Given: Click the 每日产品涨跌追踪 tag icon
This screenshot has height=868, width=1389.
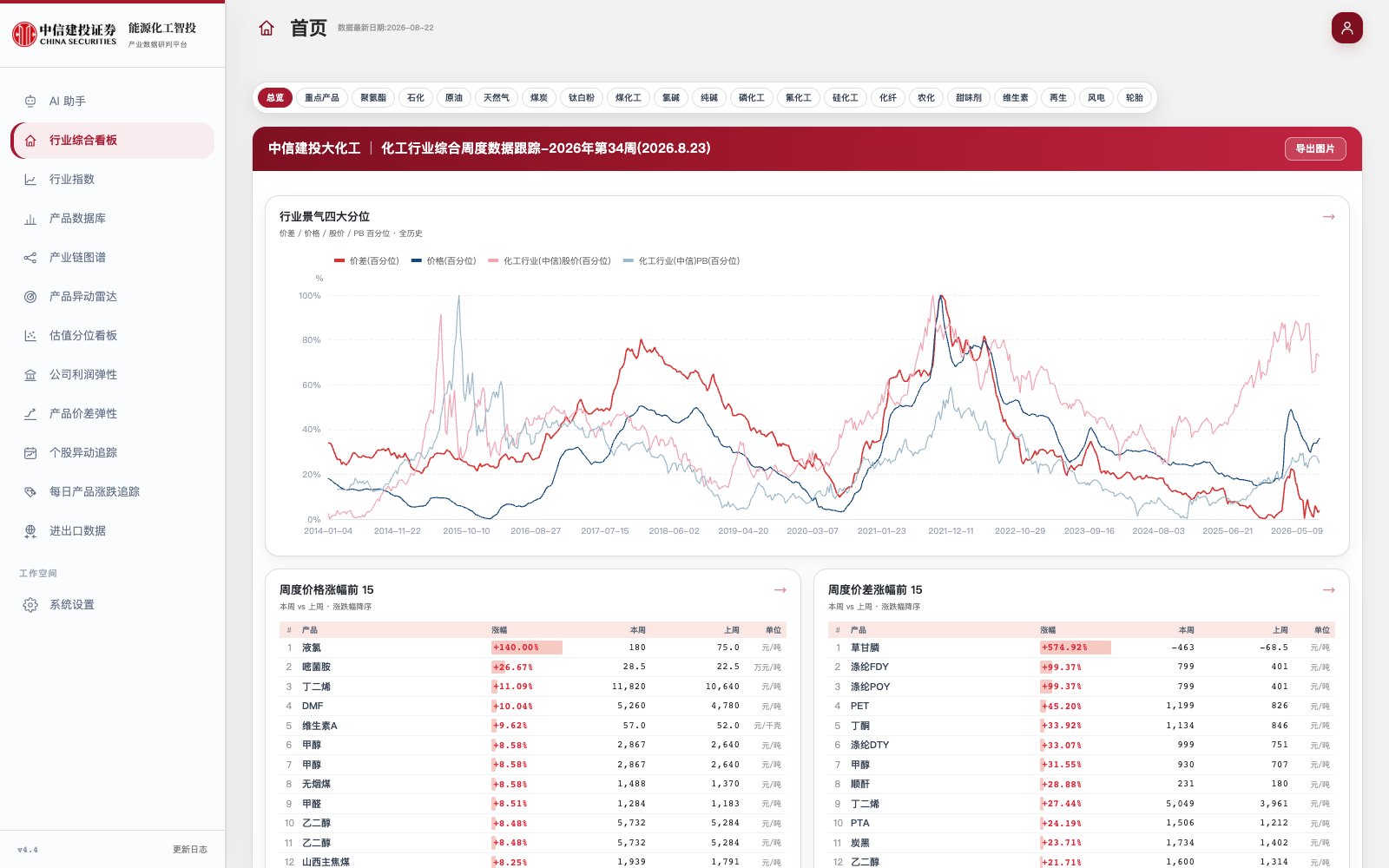Looking at the screenshot, I should [30, 492].
